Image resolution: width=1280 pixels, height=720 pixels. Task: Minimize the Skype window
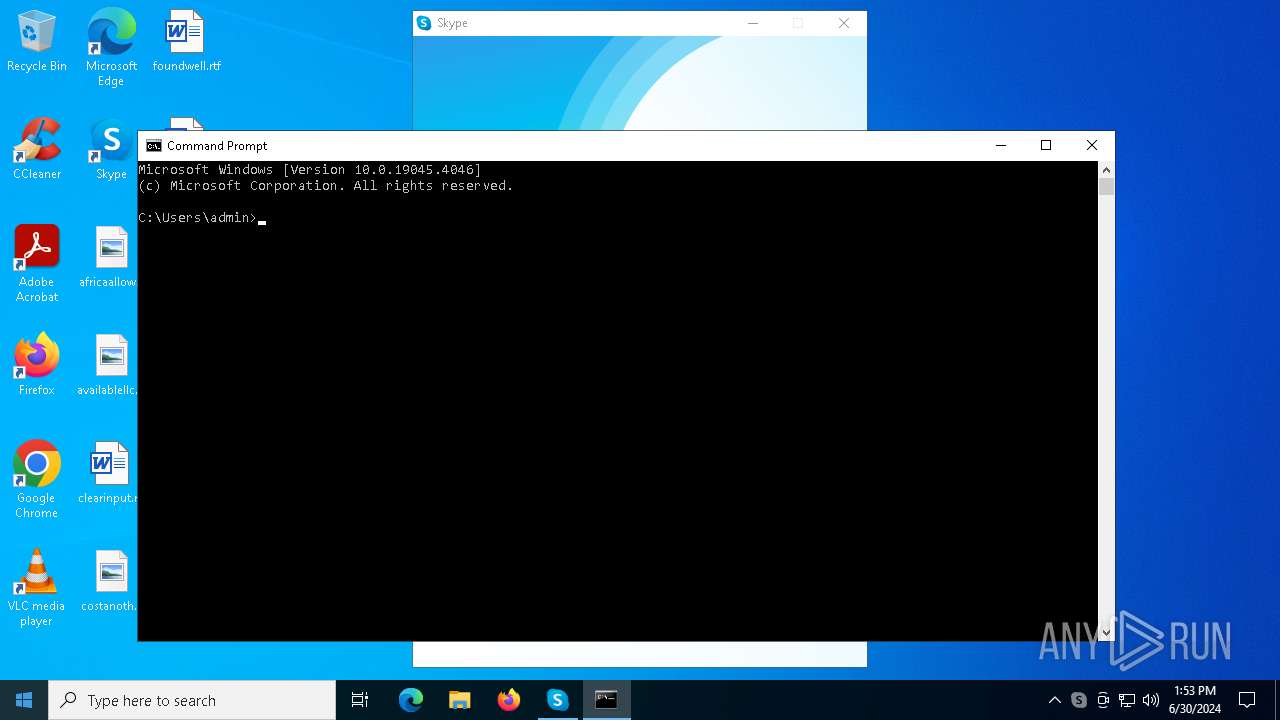pyautogui.click(x=753, y=23)
